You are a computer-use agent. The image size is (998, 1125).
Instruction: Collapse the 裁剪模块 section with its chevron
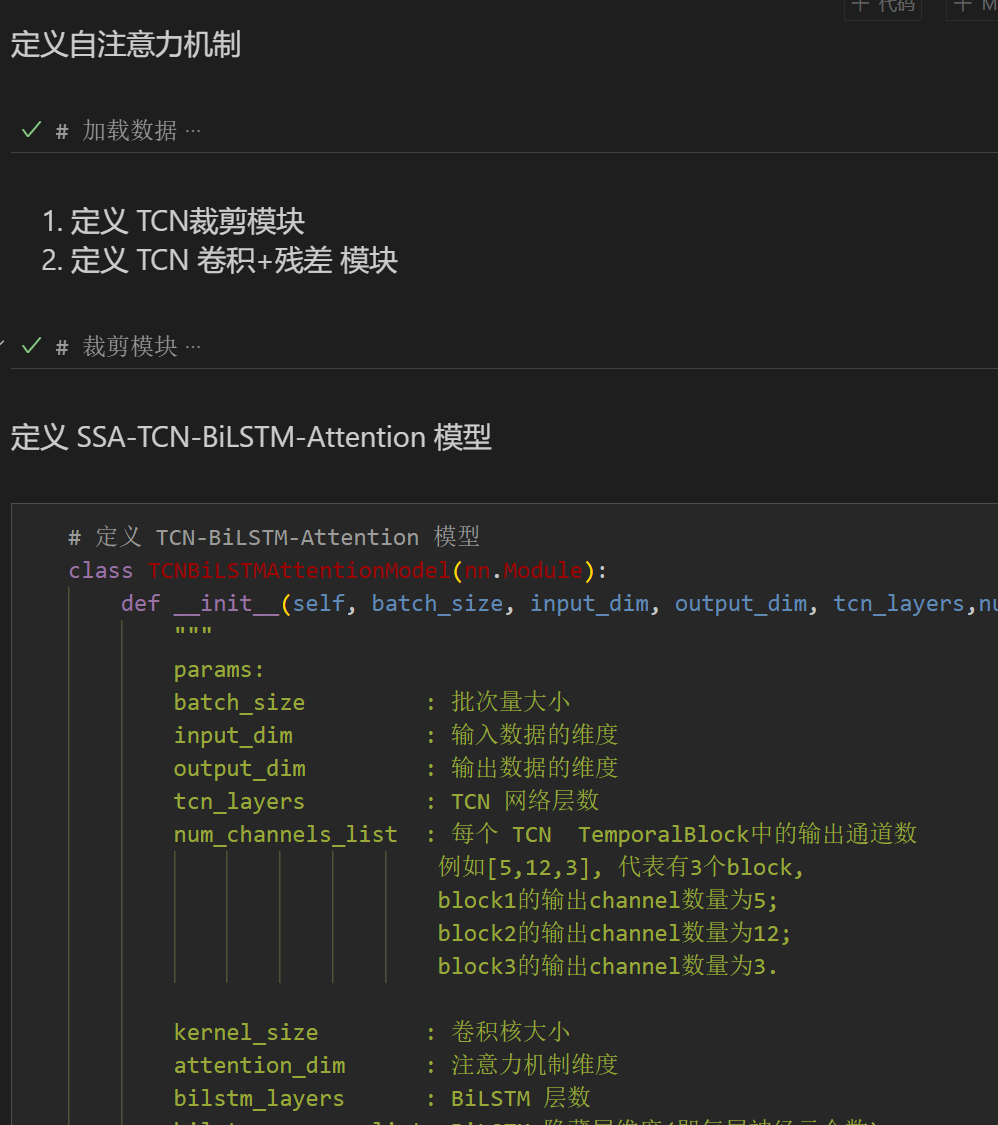3,340
